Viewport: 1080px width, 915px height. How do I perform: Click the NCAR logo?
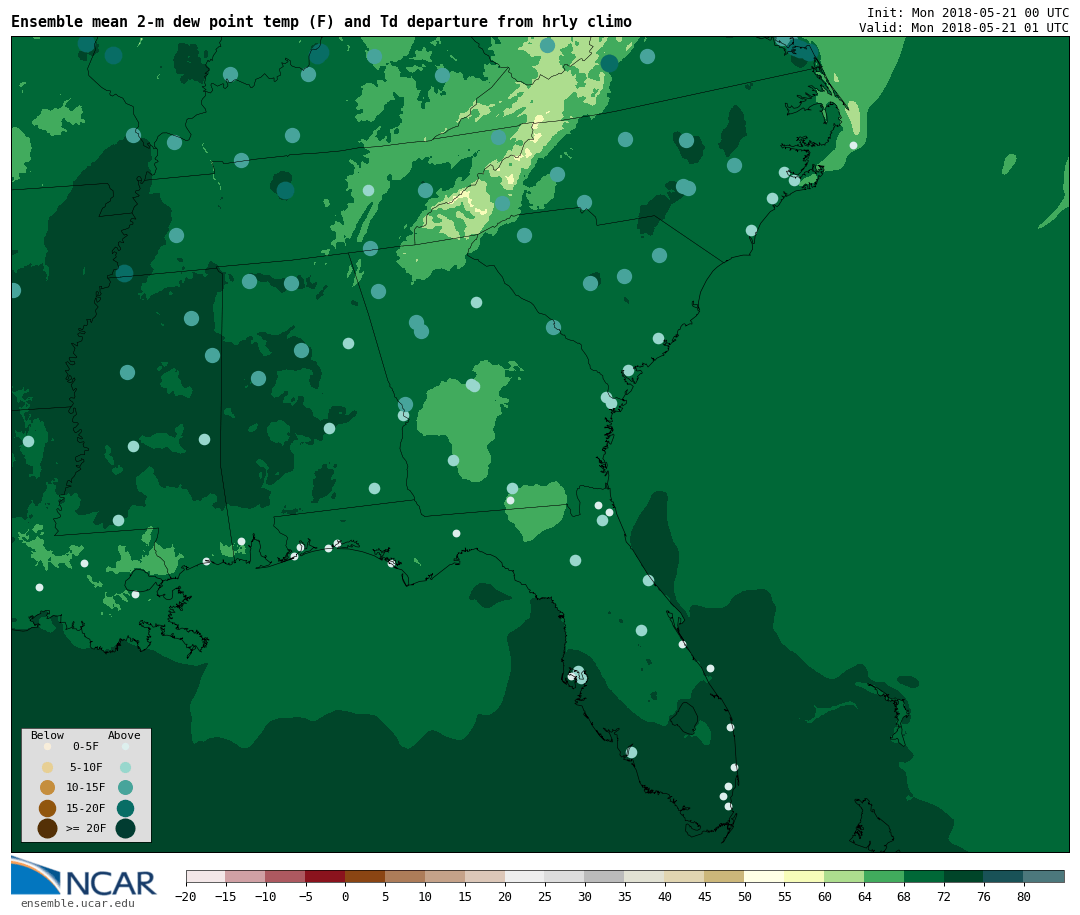[83, 876]
